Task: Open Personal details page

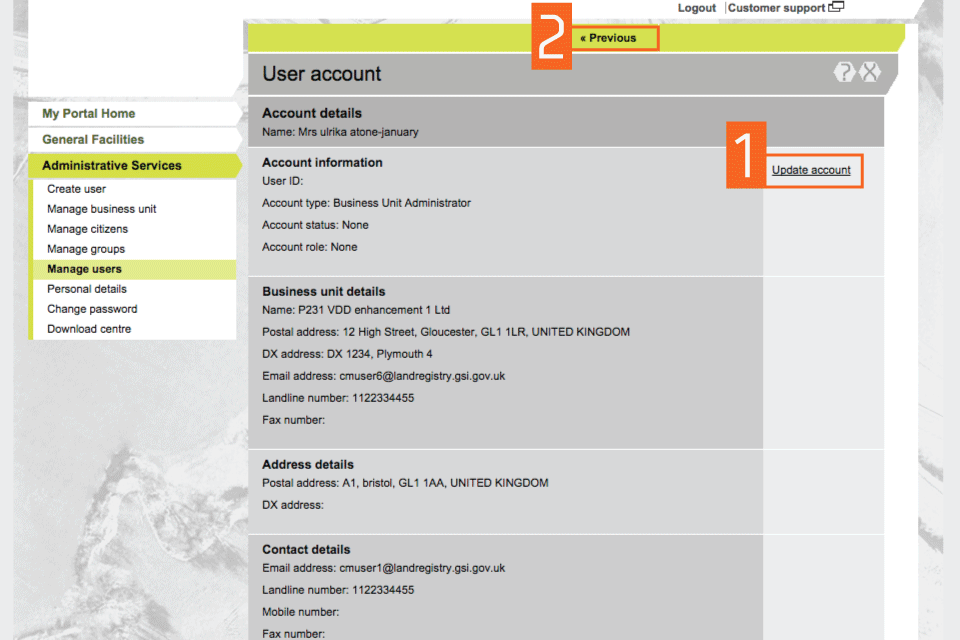Action: pyautogui.click(x=87, y=289)
